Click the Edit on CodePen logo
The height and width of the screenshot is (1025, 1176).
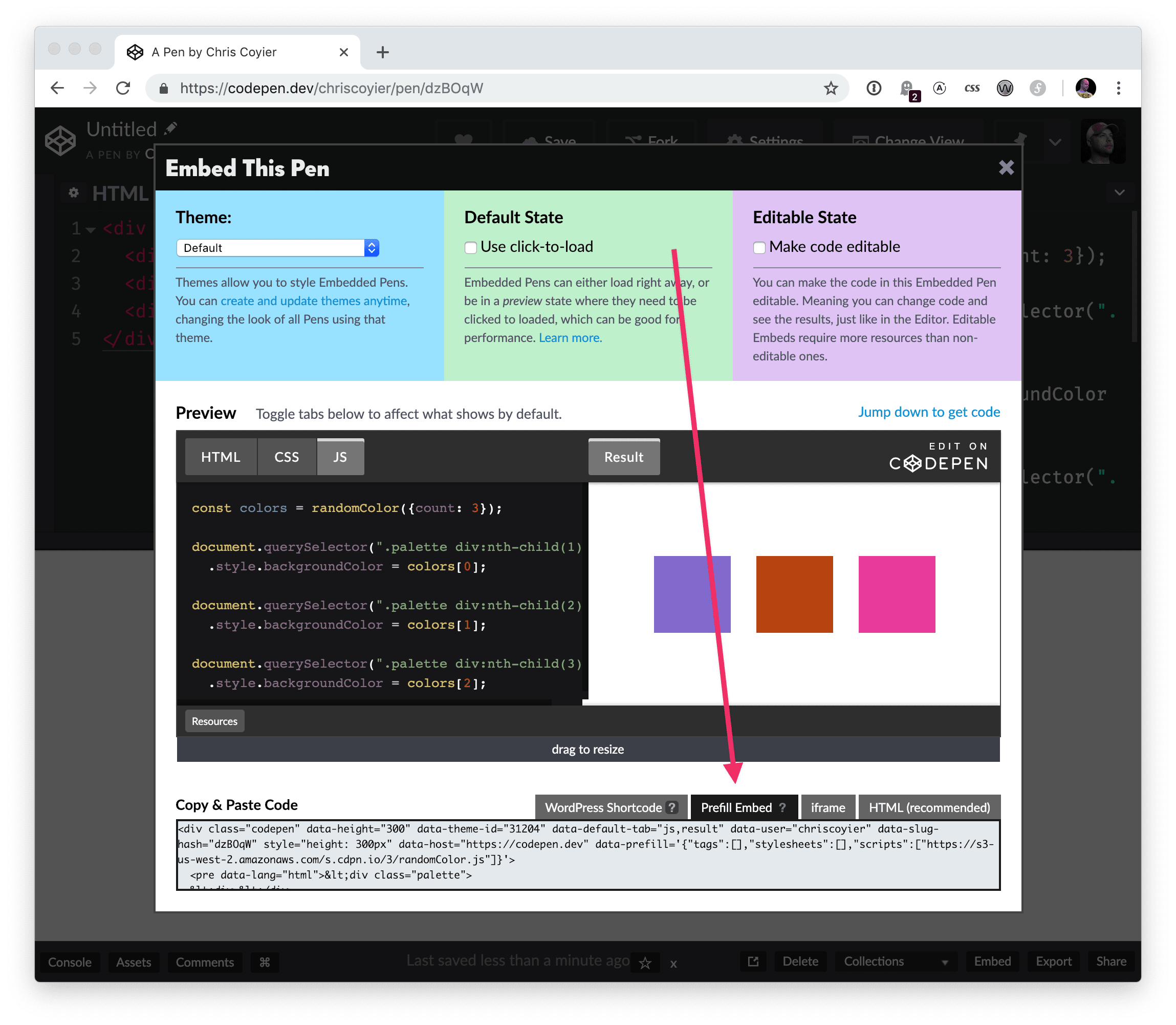click(938, 457)
